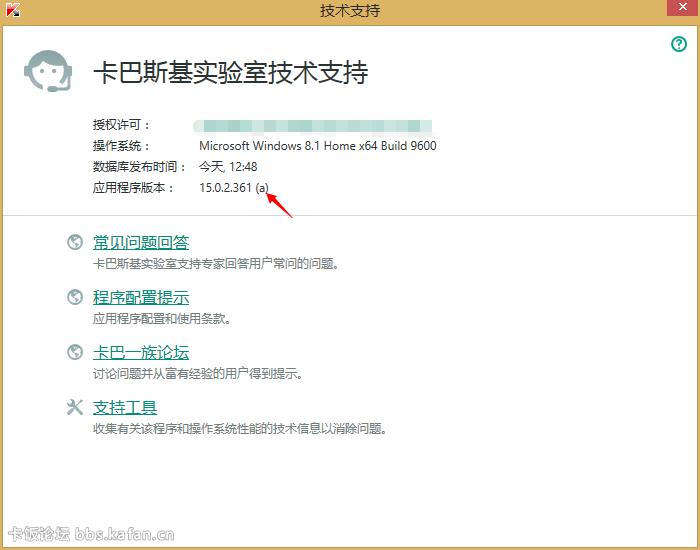Click the 应用程序版本 label
Viewport: 700px width, 550px height.
click(133, 188)
